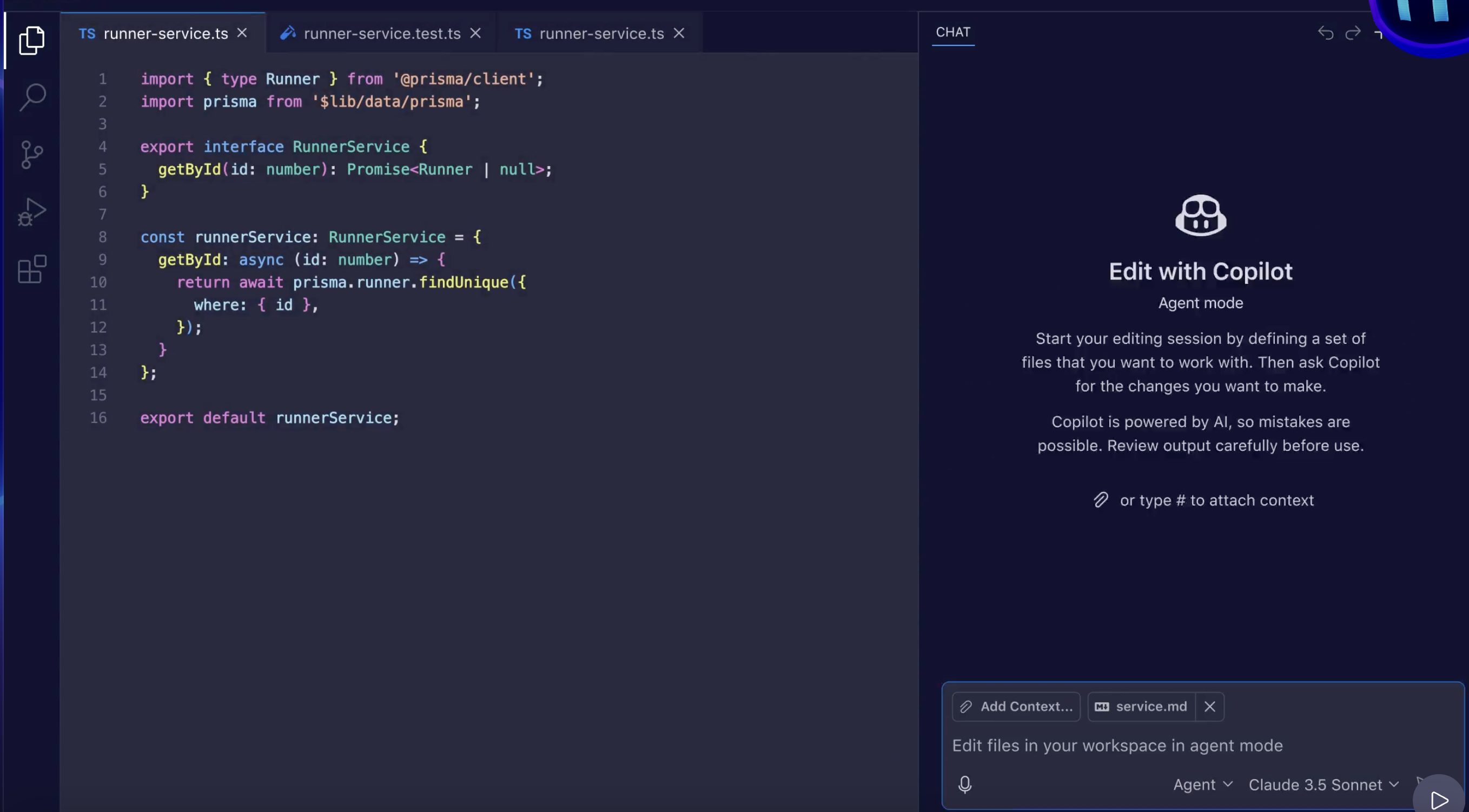This screenshot has width=1469, height=812.
Task: Click the undo arrow in chat header
Action: coord(1325,33)
